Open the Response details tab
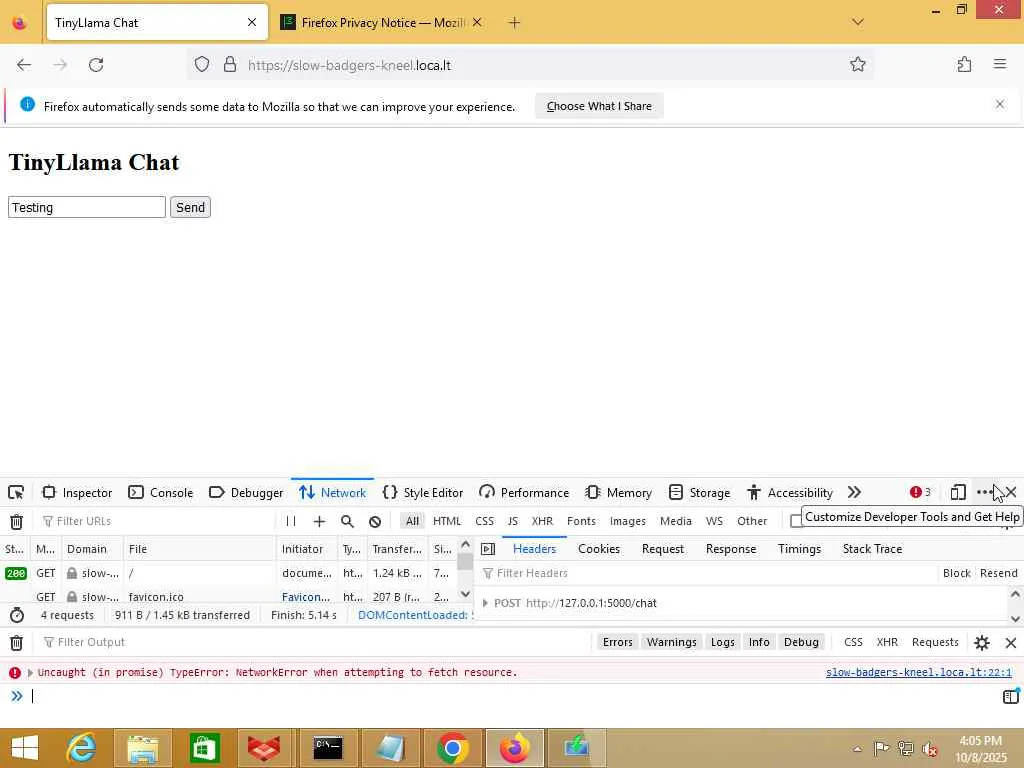Viewport: 1024px width, 768px height. [731, 549]
